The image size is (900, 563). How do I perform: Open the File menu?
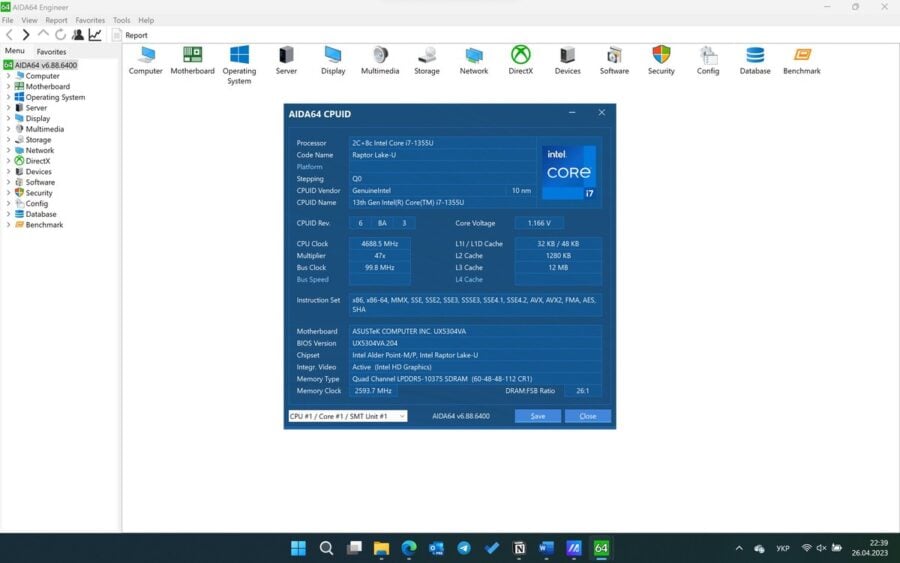[x=7, y=20]
